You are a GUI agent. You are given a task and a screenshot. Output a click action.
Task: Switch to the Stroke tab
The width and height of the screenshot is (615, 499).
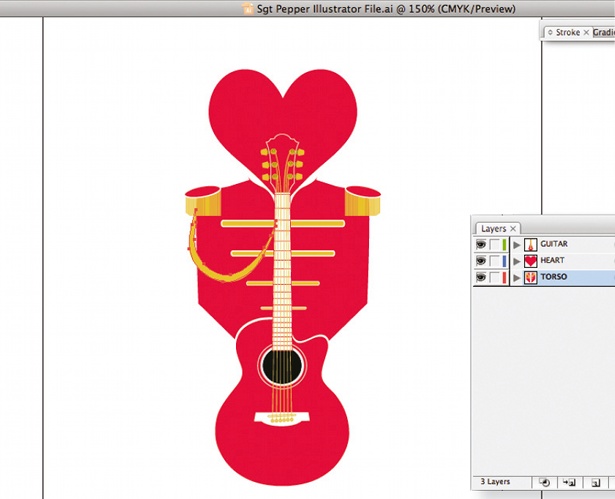[x=568, y=33]
